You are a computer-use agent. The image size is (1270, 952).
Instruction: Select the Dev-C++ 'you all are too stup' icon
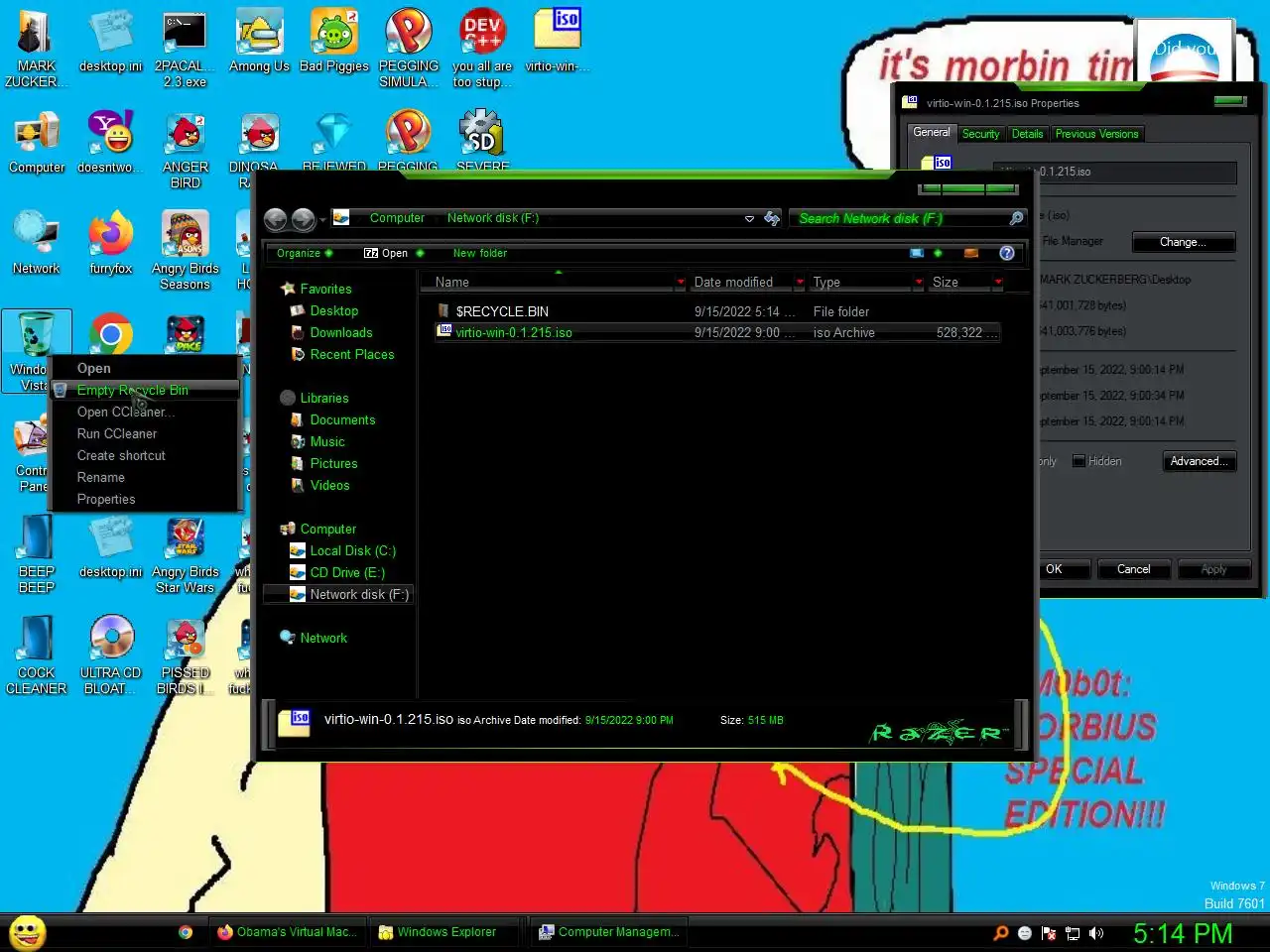click(483, 50)
